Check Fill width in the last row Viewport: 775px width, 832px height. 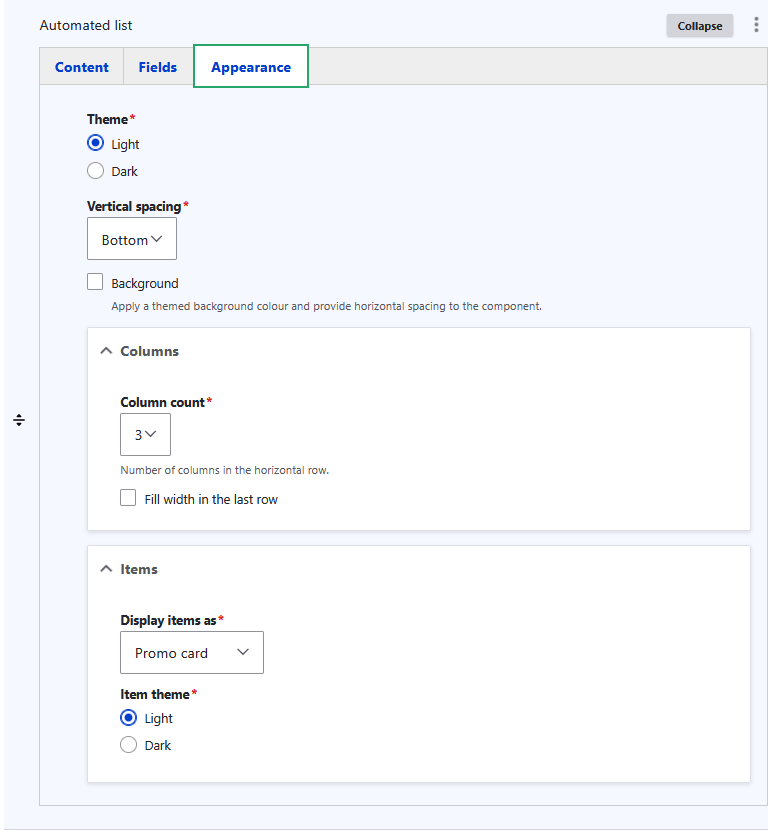point(128,498)
